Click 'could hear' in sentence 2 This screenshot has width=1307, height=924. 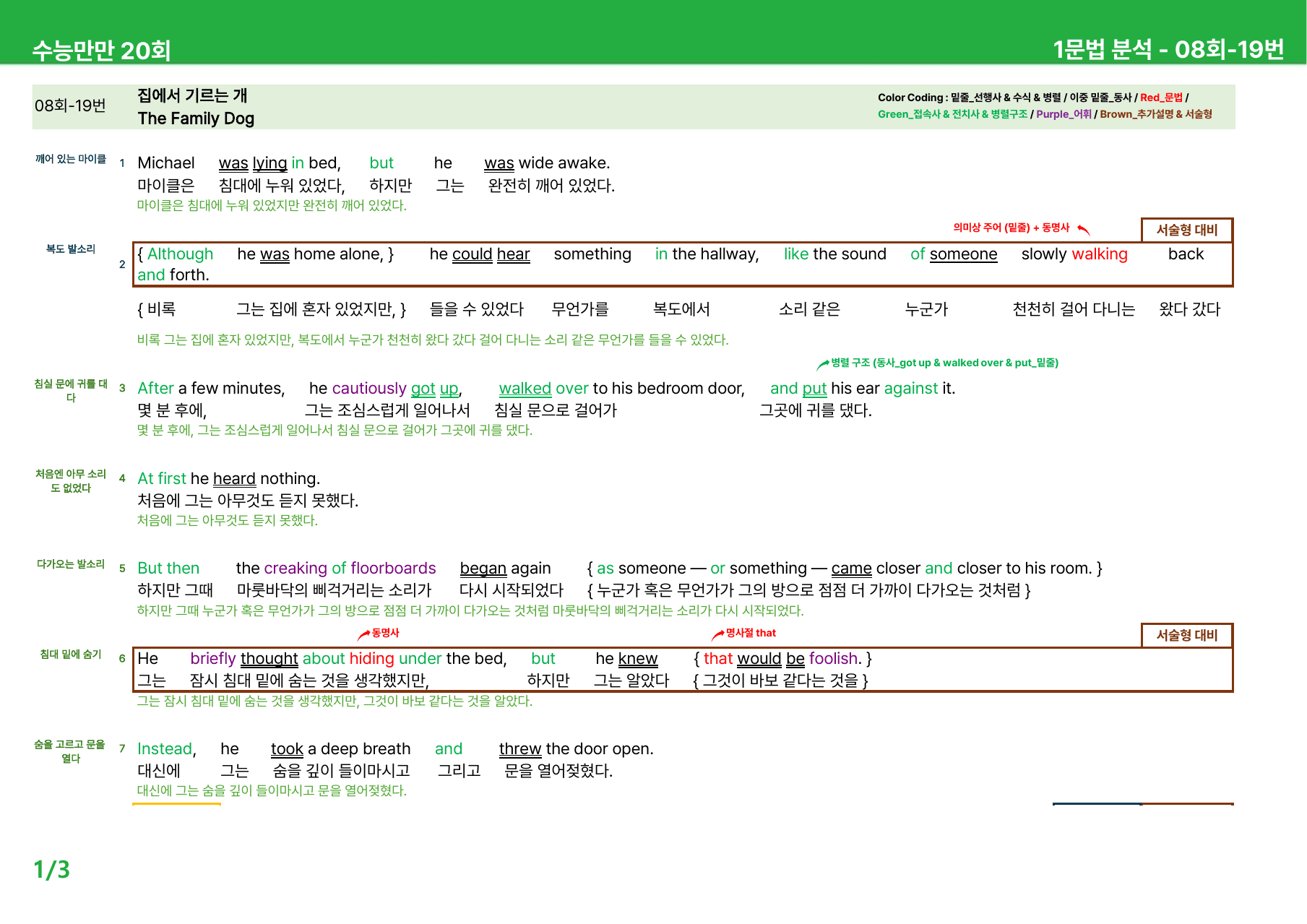491,254
